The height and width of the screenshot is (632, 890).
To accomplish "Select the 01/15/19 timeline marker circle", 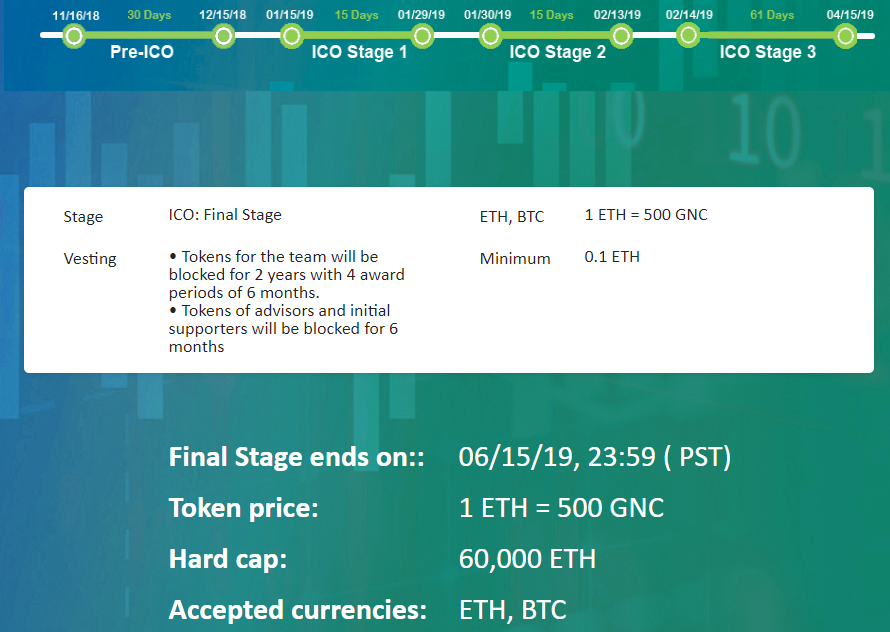I will (292, 36).
